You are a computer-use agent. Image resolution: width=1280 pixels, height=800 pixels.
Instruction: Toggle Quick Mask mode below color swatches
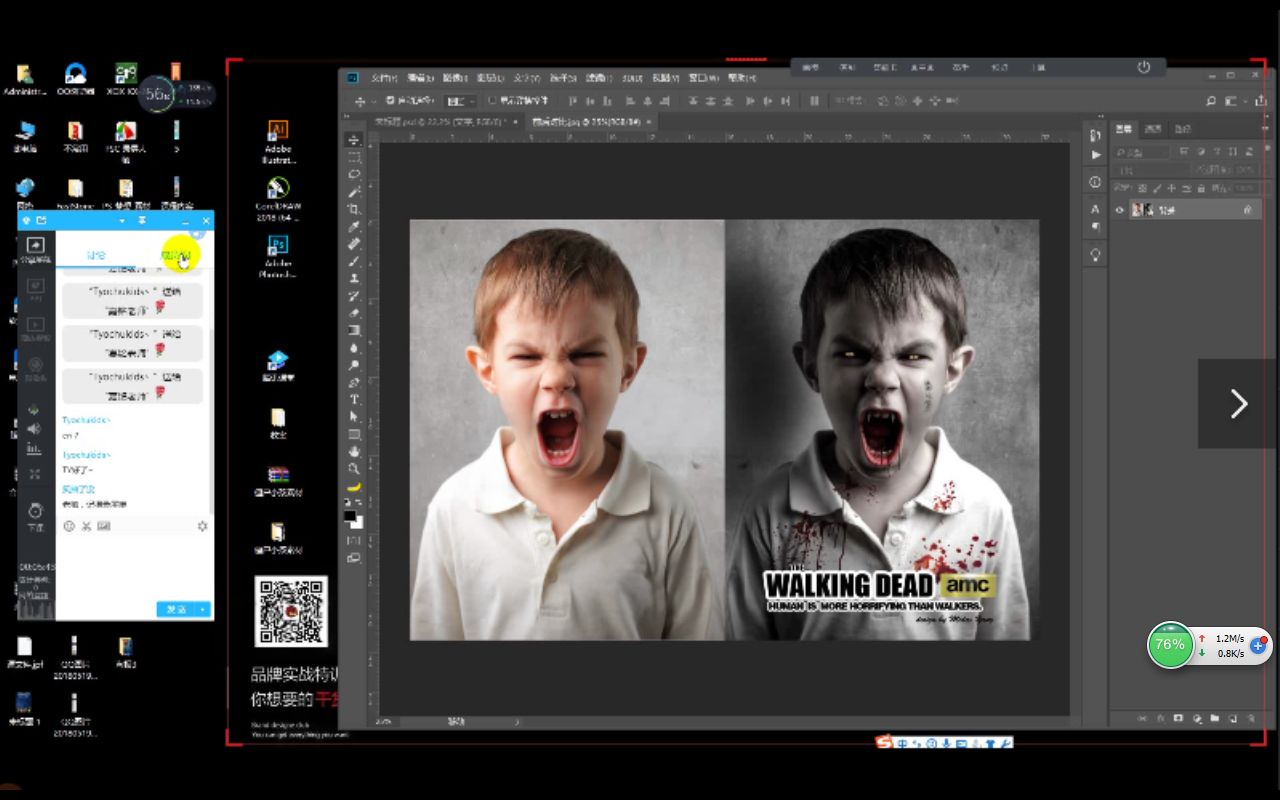(354, 540)
